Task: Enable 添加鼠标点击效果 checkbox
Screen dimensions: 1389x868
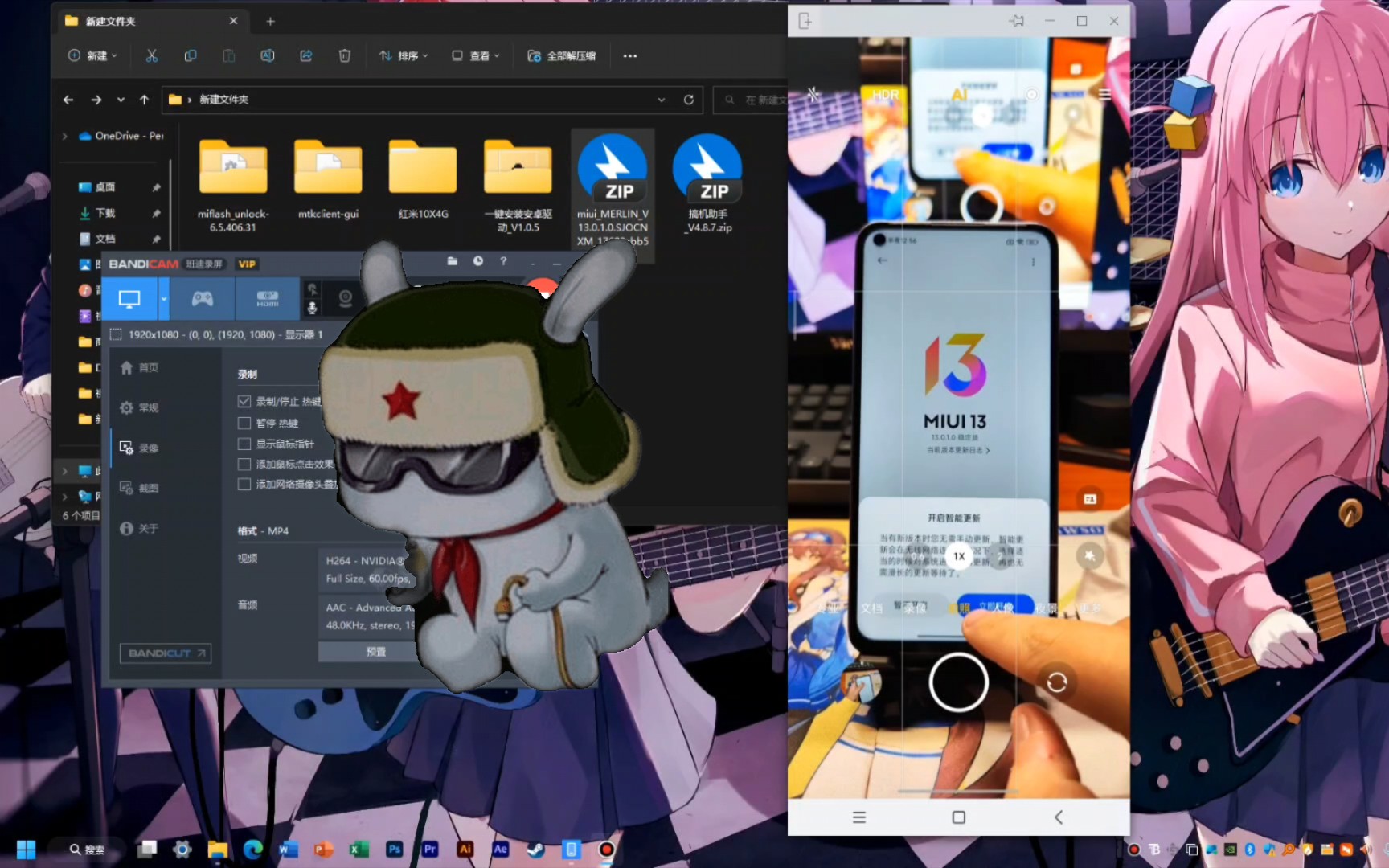Action: [x=244, y=464]
